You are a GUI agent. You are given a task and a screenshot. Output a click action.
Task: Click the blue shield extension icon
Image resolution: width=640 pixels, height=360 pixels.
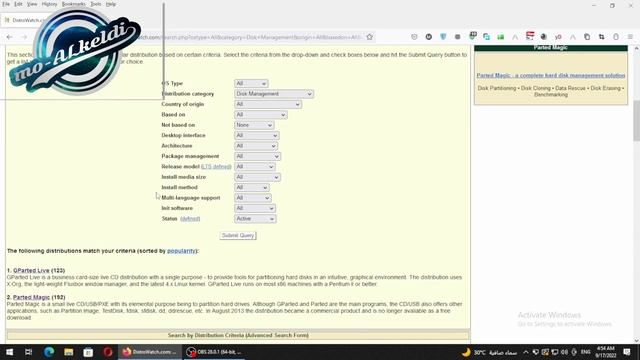coord(443,37)
